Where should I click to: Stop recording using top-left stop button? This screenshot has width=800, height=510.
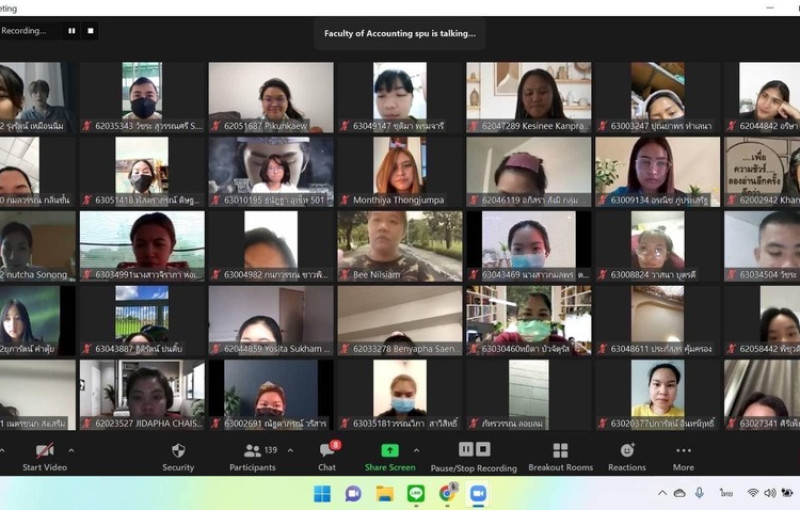[x=91, y=31]
